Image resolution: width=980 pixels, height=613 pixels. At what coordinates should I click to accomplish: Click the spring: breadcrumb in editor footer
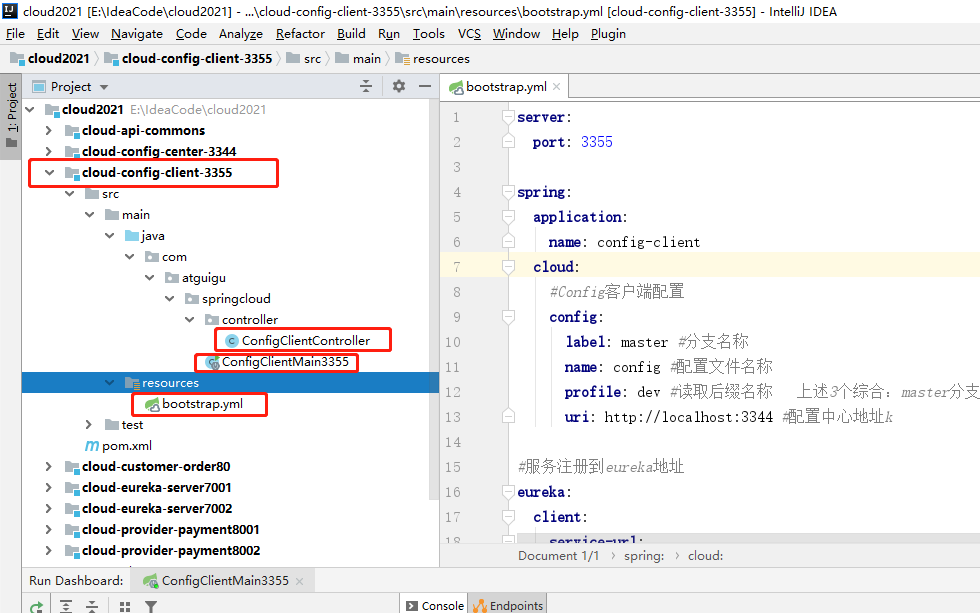coord(644,556)
